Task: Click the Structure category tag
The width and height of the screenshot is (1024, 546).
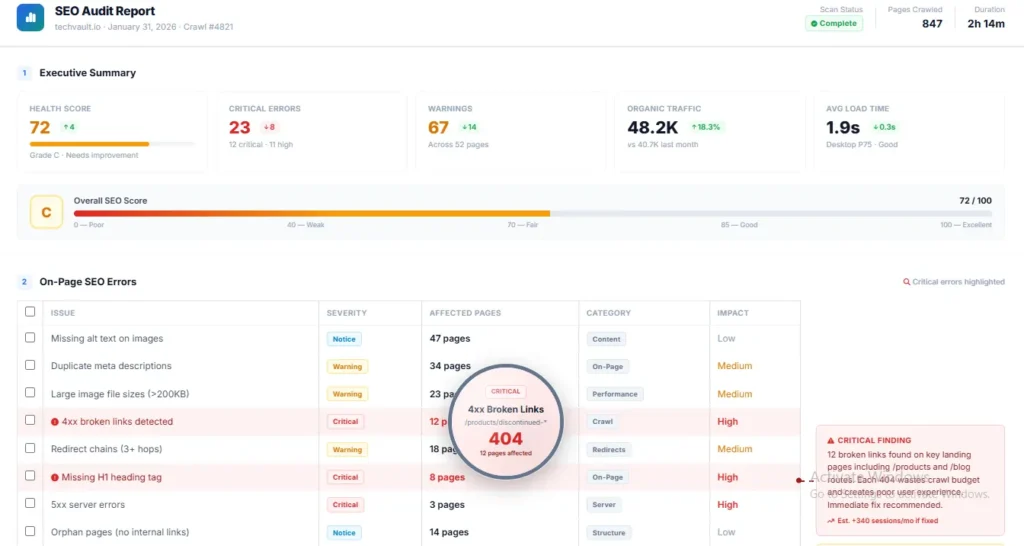Action: 609,533
